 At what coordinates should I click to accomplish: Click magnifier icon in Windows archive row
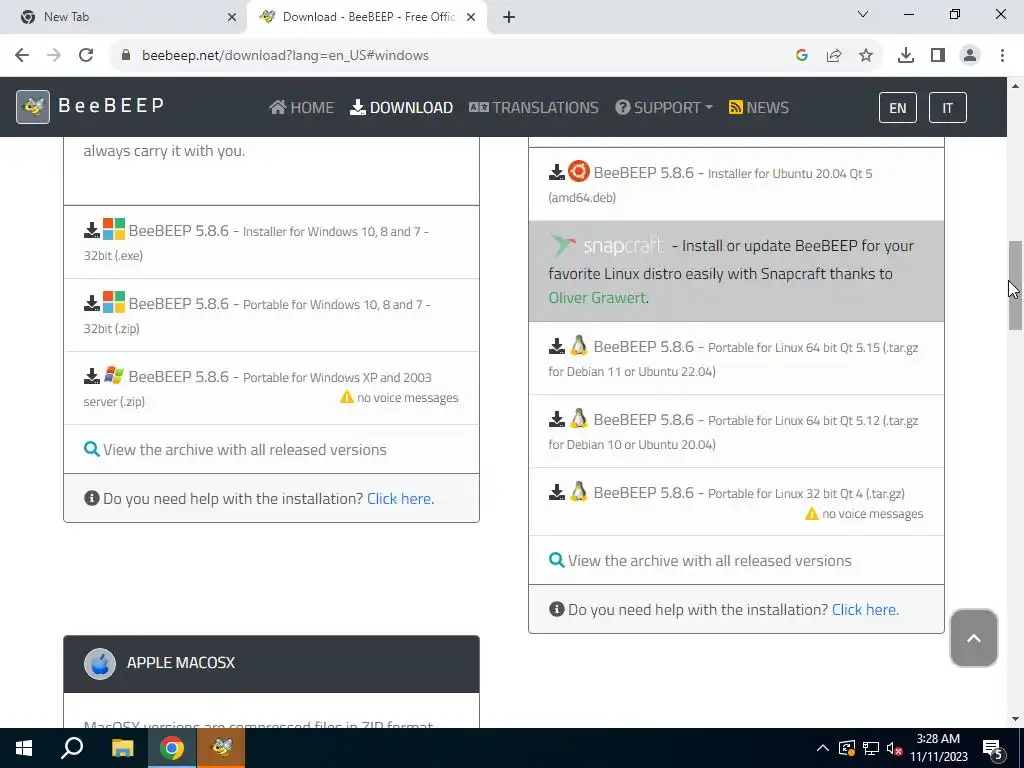[x=91, y=449]
